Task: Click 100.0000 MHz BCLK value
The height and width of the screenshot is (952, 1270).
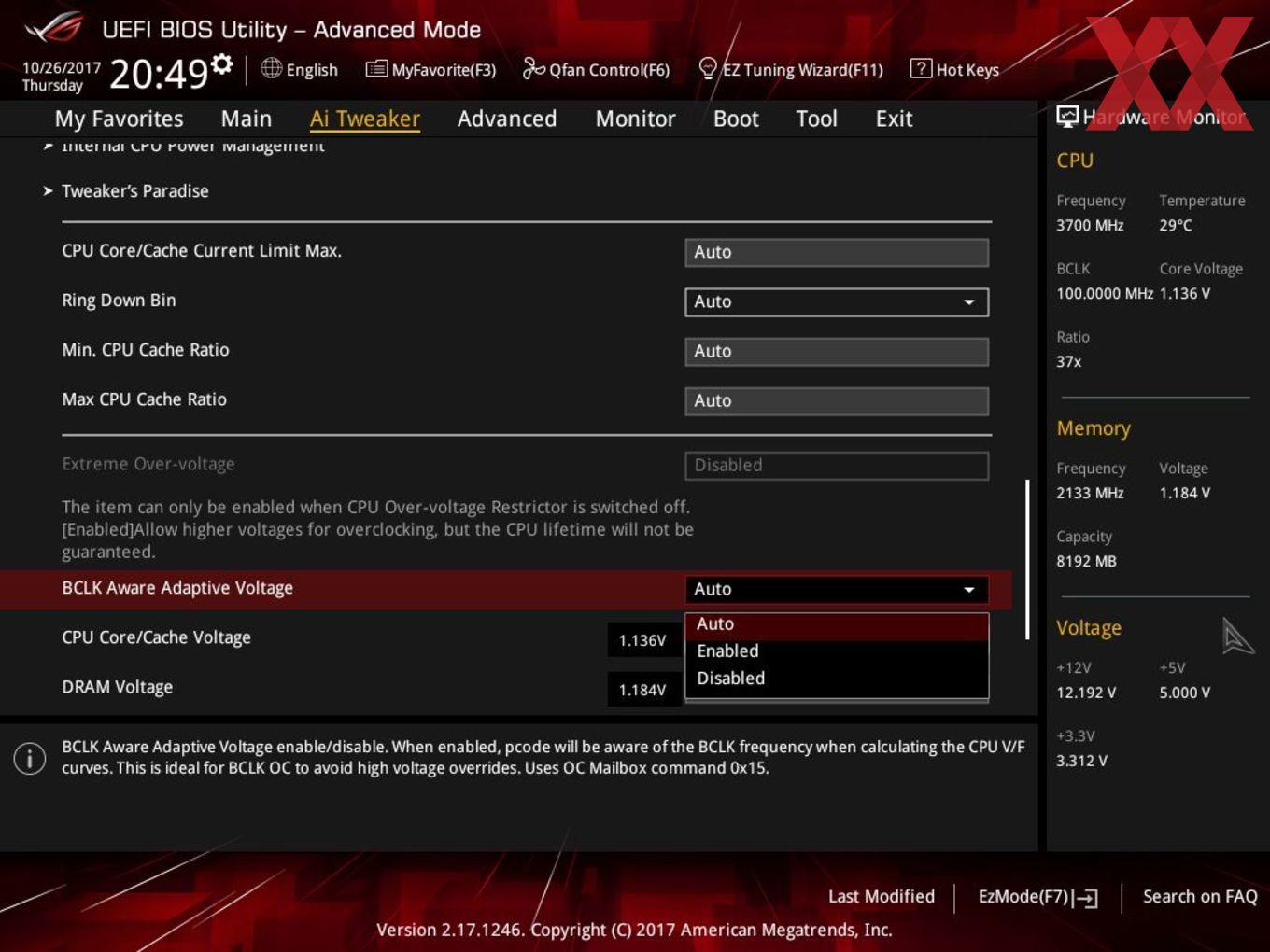Action: click(x=1105, y=293)
